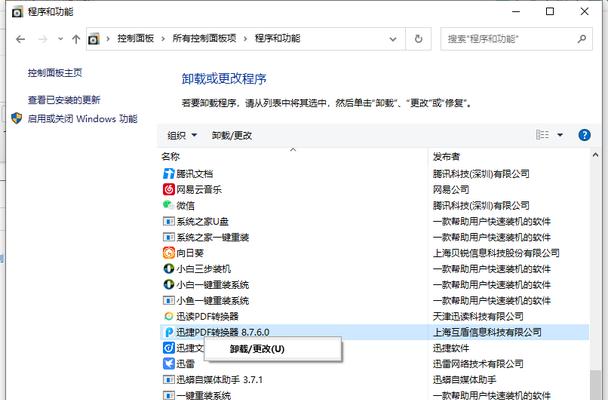Click the refresh button beside address bar

tap(418, 39)
